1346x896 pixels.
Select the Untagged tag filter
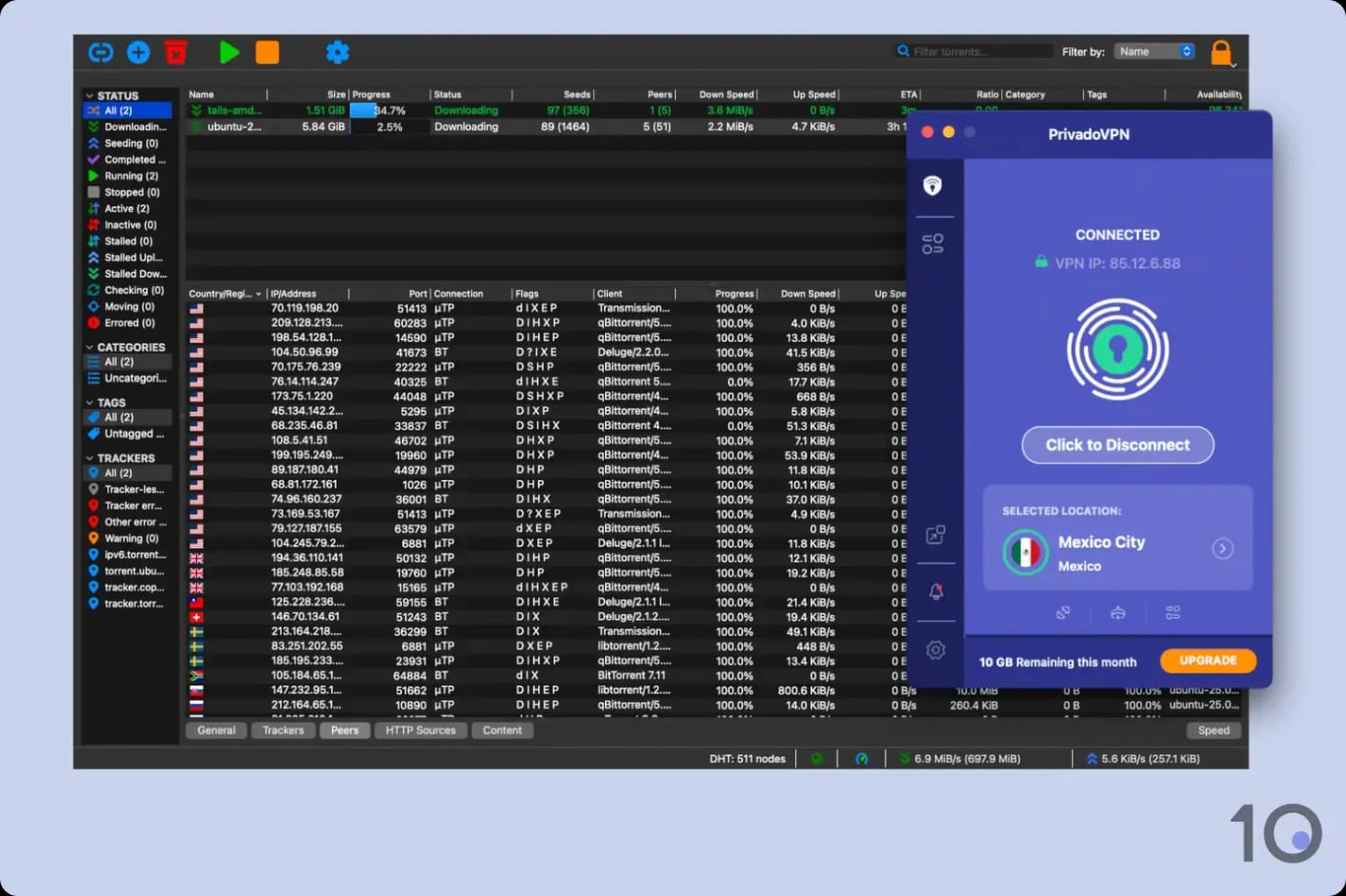point(127,434)
